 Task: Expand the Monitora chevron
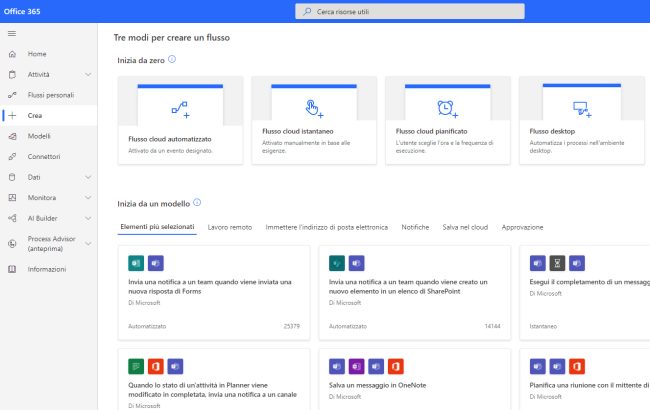(x=88, y=198)
